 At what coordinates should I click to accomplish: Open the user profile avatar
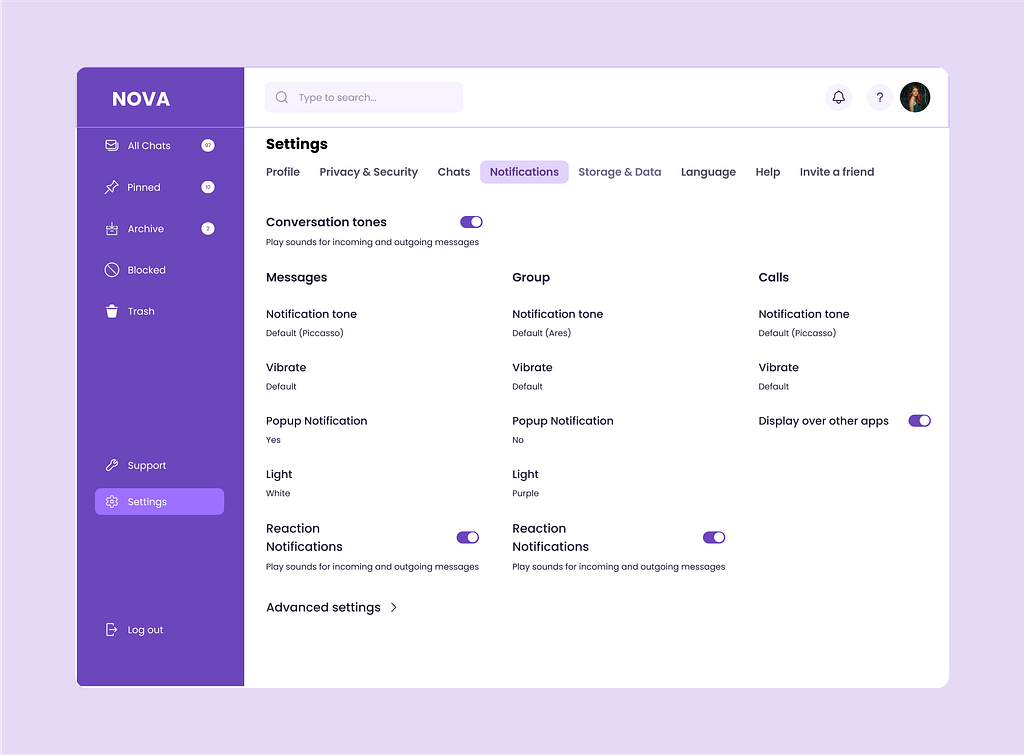915,97
